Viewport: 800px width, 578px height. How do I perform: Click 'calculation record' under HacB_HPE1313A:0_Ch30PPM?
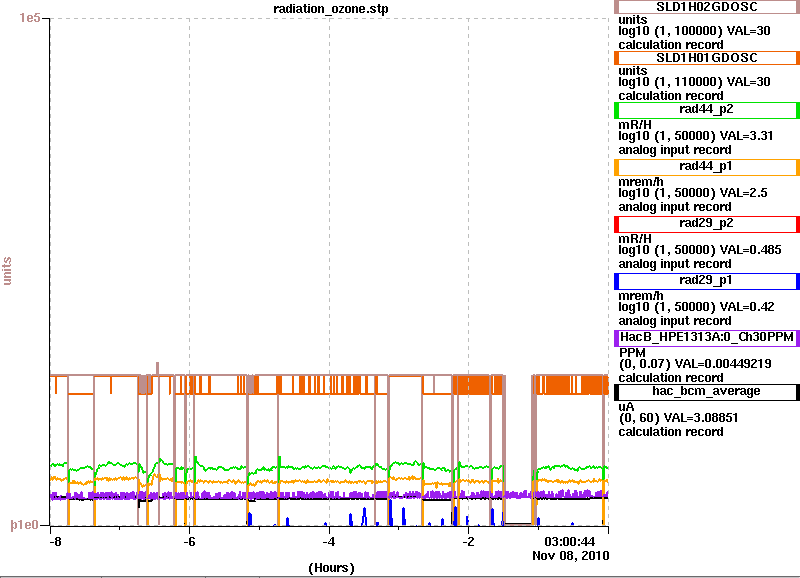point(671,378)
